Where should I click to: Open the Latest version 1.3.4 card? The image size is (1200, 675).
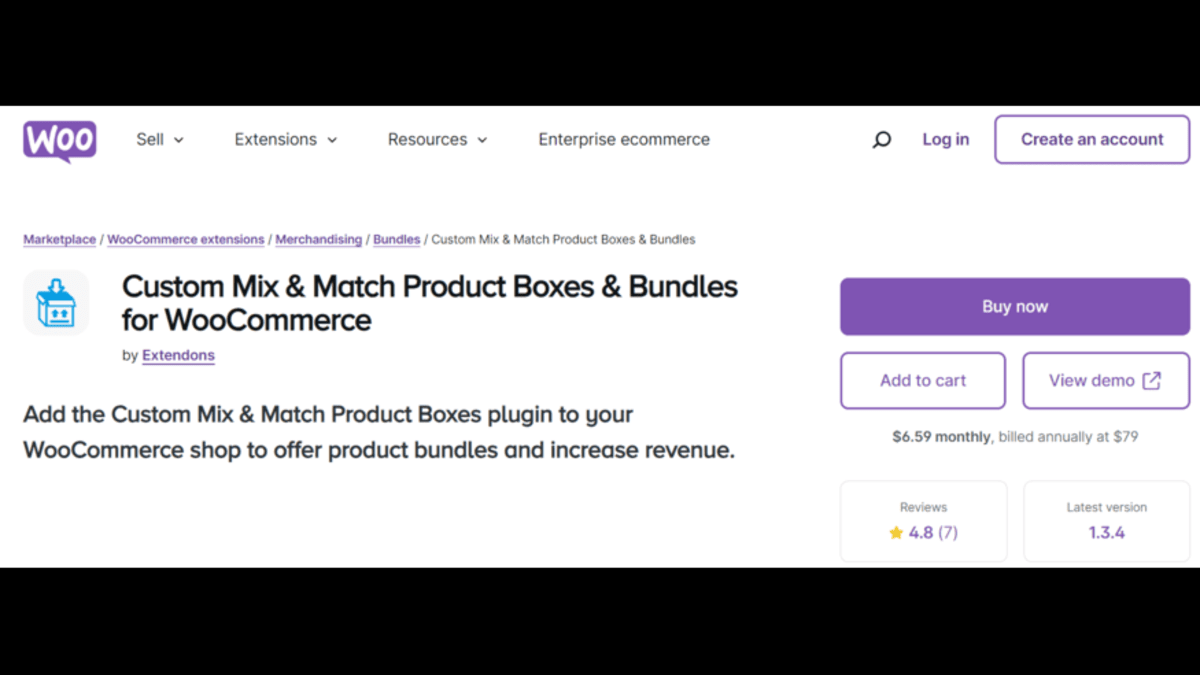pos(1106,520)
